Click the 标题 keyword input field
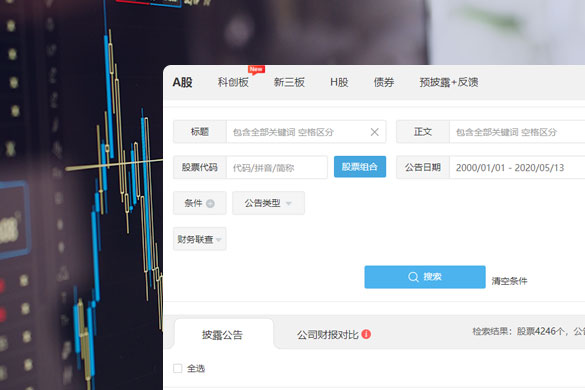Image resolution: width=585 pixels, height=390 pixels. (298, 132)
